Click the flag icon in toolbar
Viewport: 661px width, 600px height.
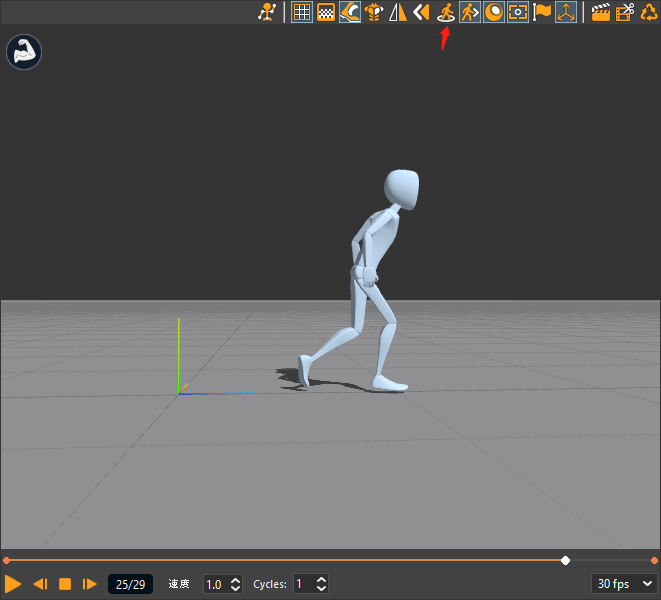tap(542, 12)
